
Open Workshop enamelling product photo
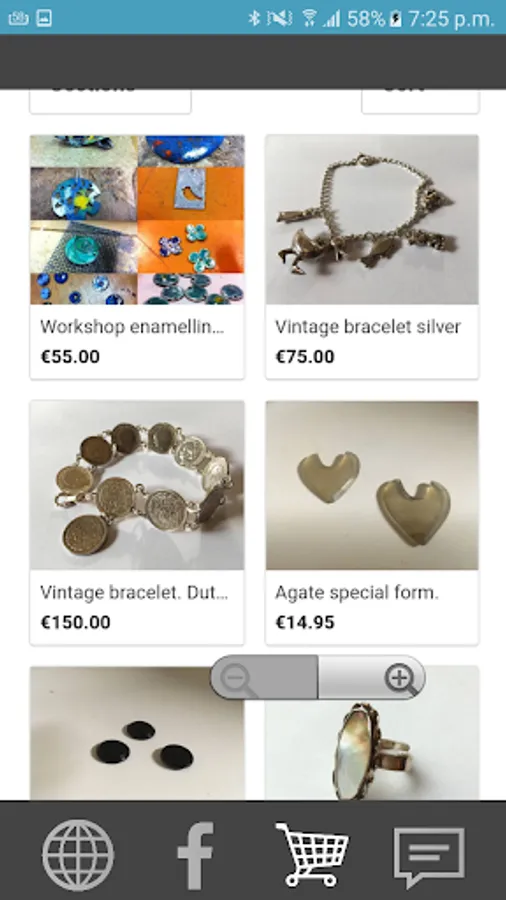click(x=137, y=220)
